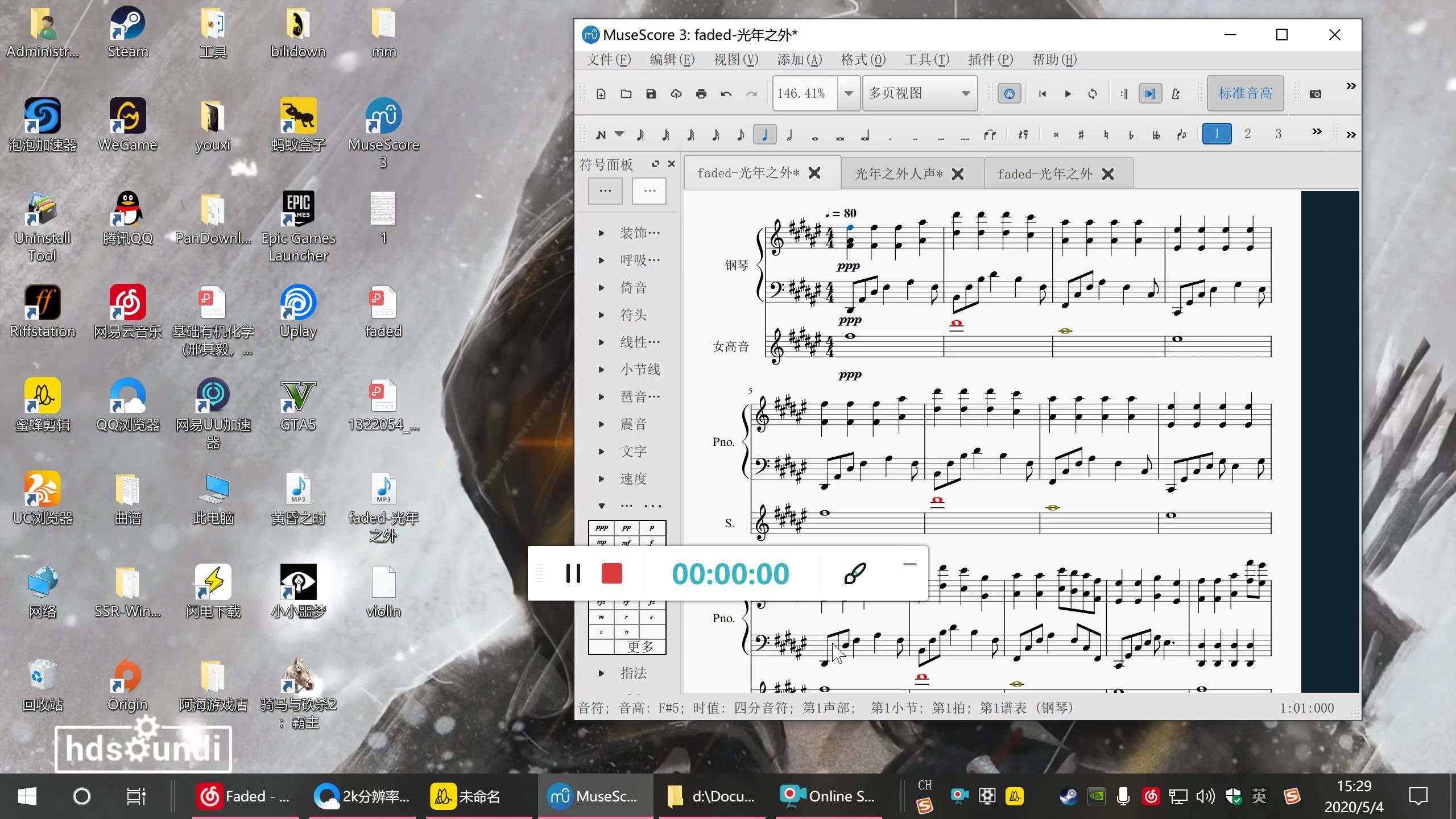Screen dimensions: 1456x819
Task: Apply the double flat accidental
Action: [x=1156, y=135]
